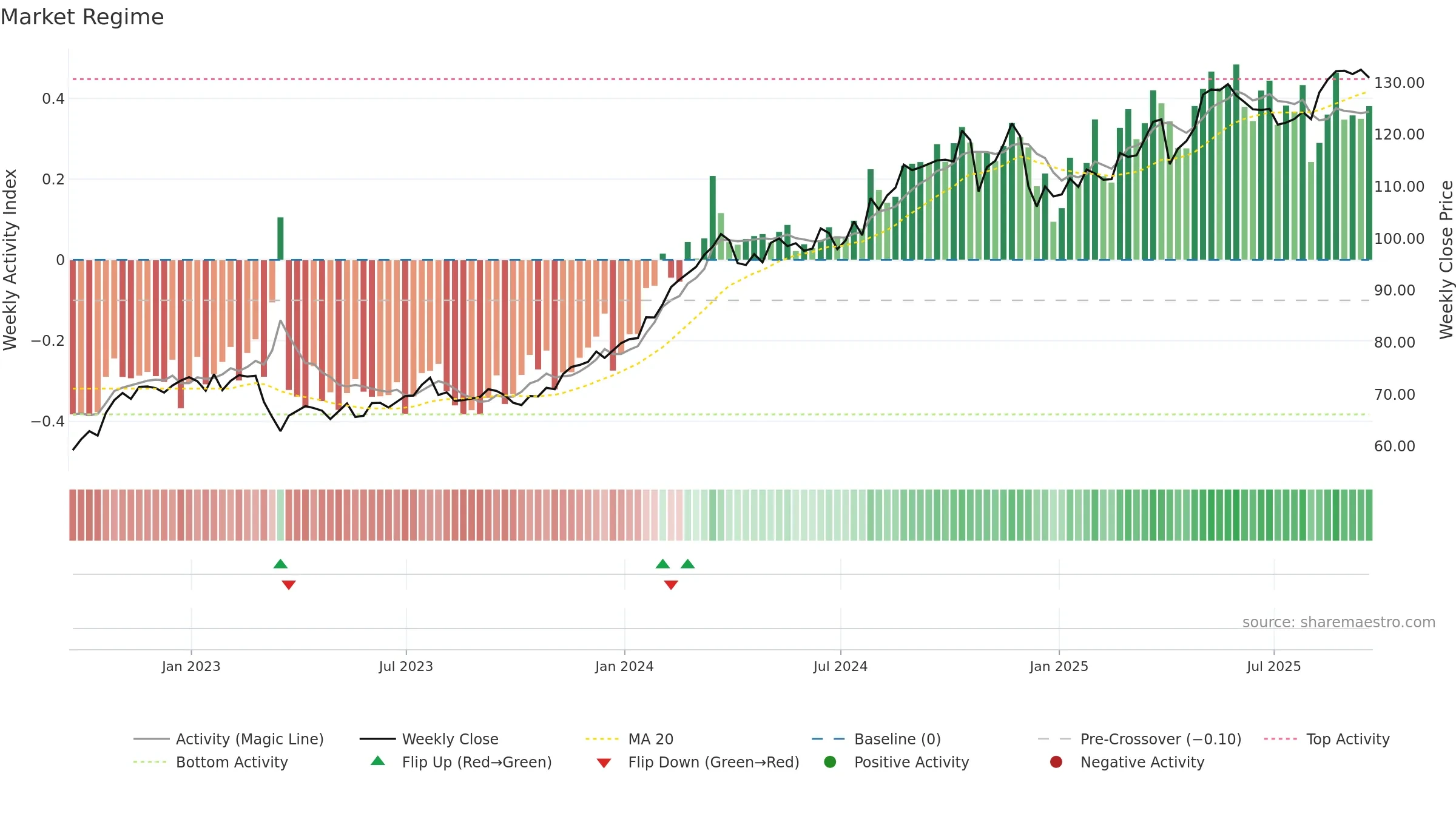This screenshot has width=1456, height=819.
Task: Click the Jul 2023 x-axis label
Action: tap(406, 667)
